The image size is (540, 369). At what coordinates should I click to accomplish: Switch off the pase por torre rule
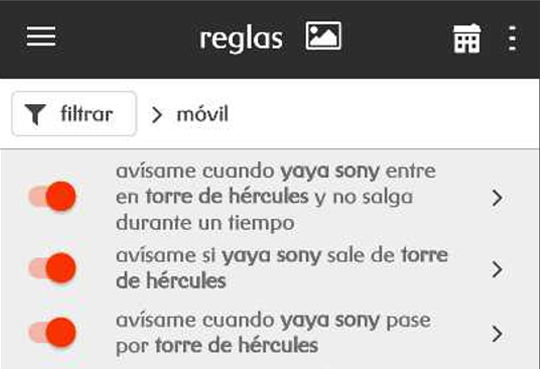tap(52, 332)
